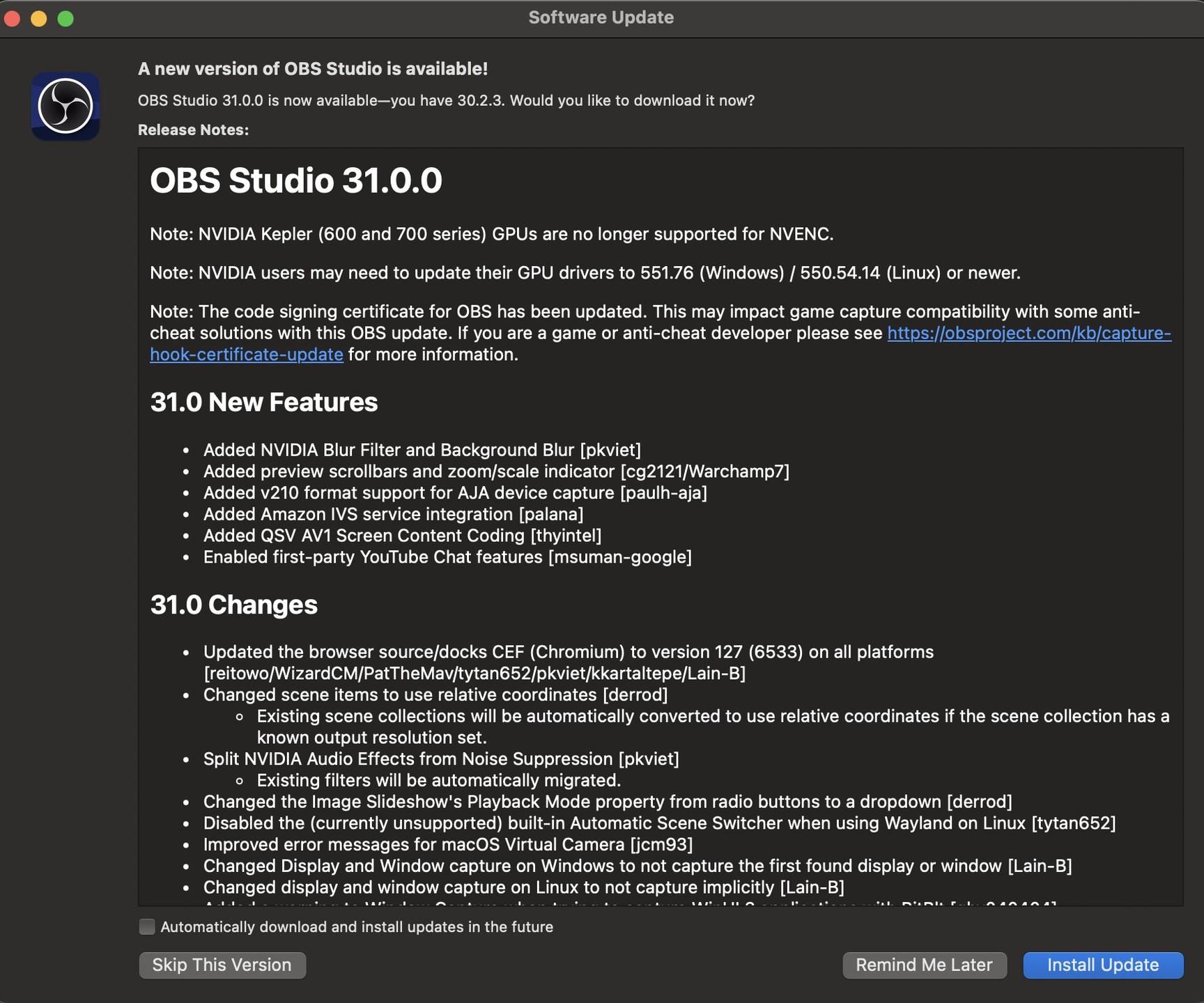Click the OBS Studio app icon
The image size is (1204, 1003).
point(65,107)
